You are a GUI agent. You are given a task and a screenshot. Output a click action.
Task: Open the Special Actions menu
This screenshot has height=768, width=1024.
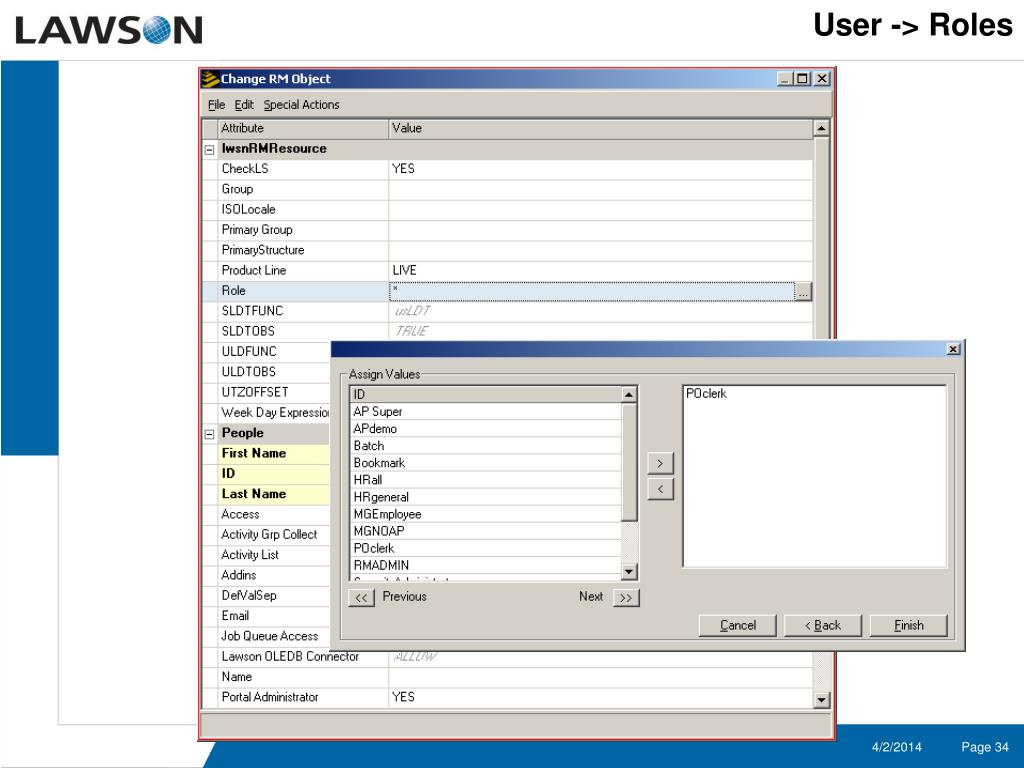[301, 104]
